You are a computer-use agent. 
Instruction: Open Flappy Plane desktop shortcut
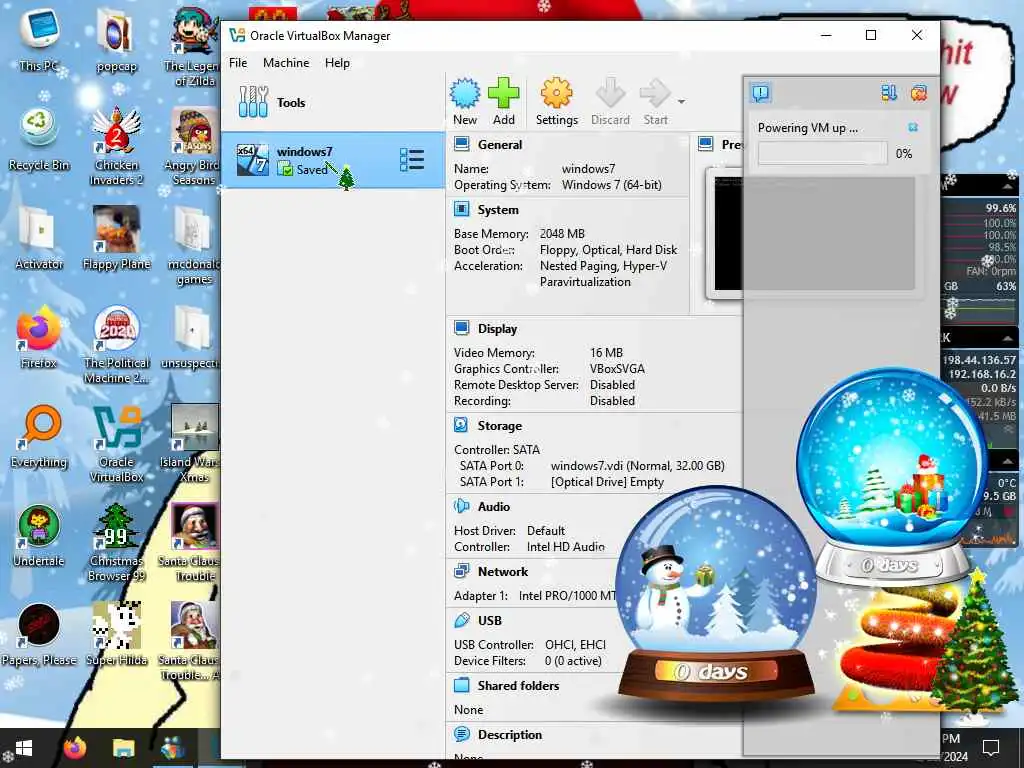[116, 238]
